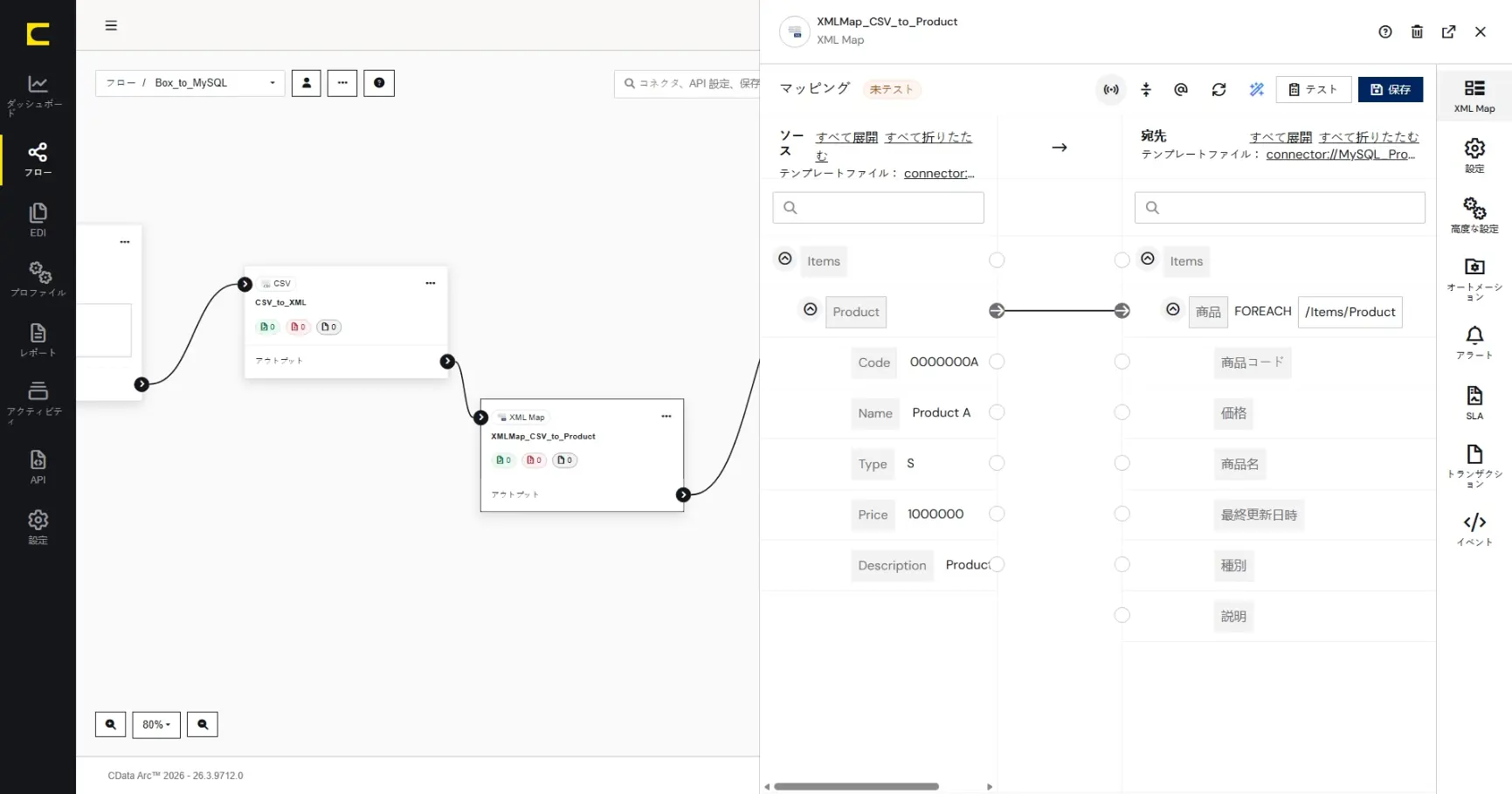Click the broadcast signal mapping icon
This screenshot has width=1512, height=794.
(x=1111, y=89)
